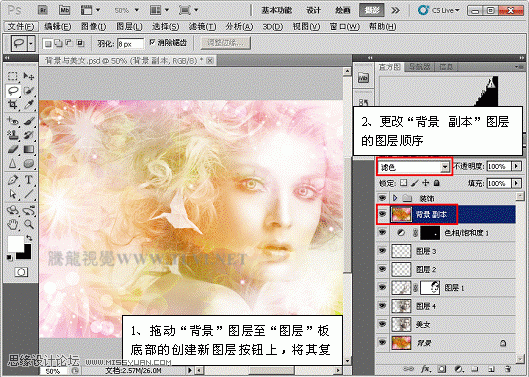Select the Eraser tool
This screenshot has width=529, height=377.
pos(12,149)
